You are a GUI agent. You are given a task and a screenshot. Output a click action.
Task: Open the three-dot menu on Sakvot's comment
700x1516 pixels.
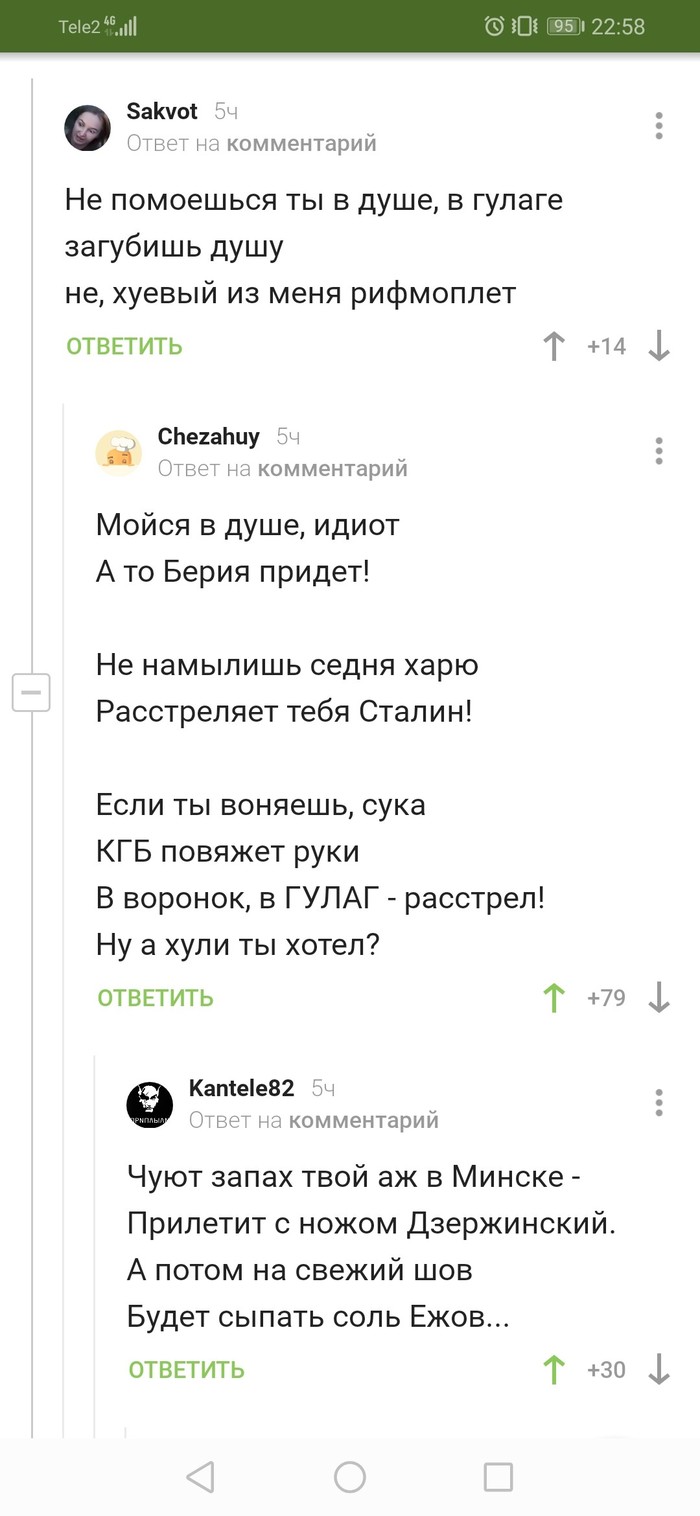[x=658, y=126]
